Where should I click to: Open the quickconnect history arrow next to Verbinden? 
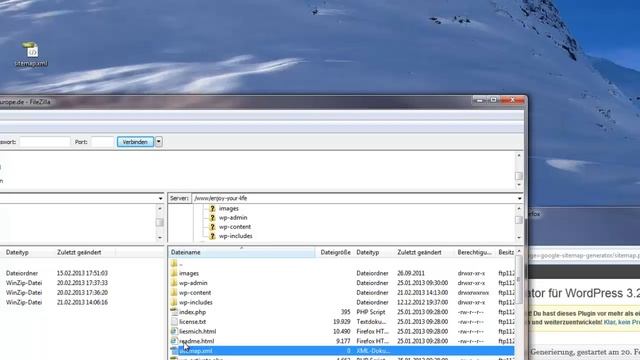tap(158, 142)
